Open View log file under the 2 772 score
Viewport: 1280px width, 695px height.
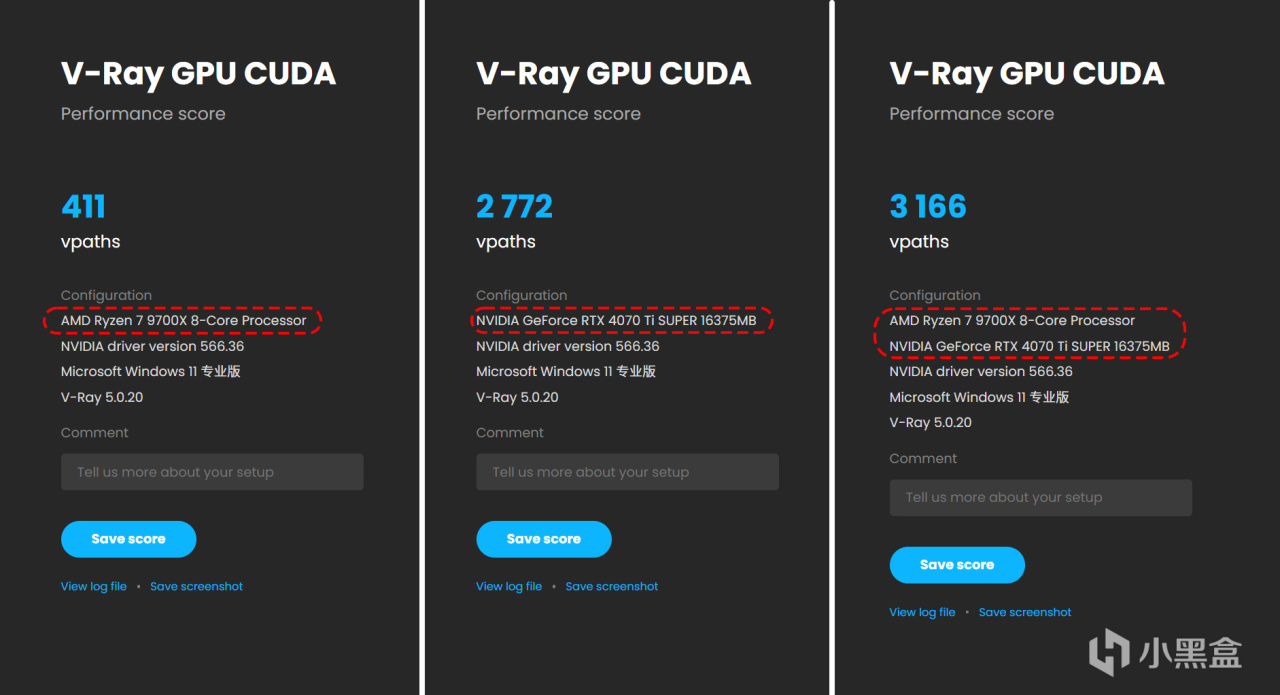[x=509, y=587]
